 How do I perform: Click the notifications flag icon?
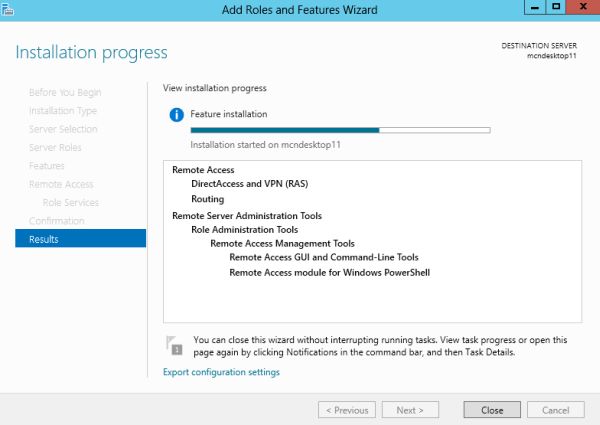click(174, 345)
